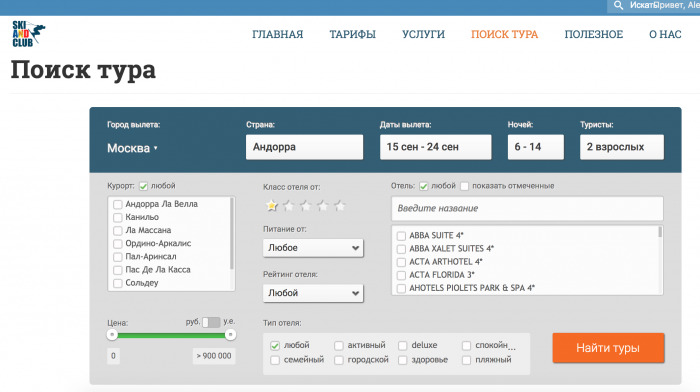
Task: Check the активный hotel type
Action: [x=339, y=346]
